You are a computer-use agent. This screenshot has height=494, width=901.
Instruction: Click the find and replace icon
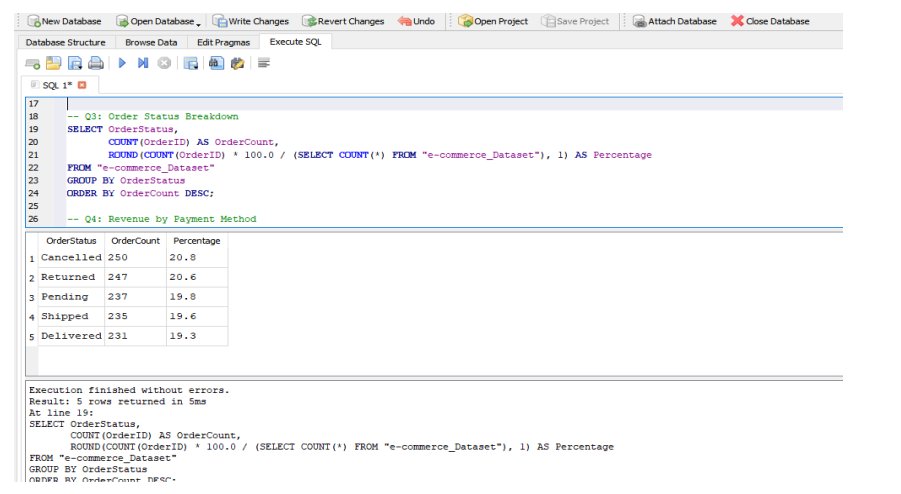[x=237, y=63]
